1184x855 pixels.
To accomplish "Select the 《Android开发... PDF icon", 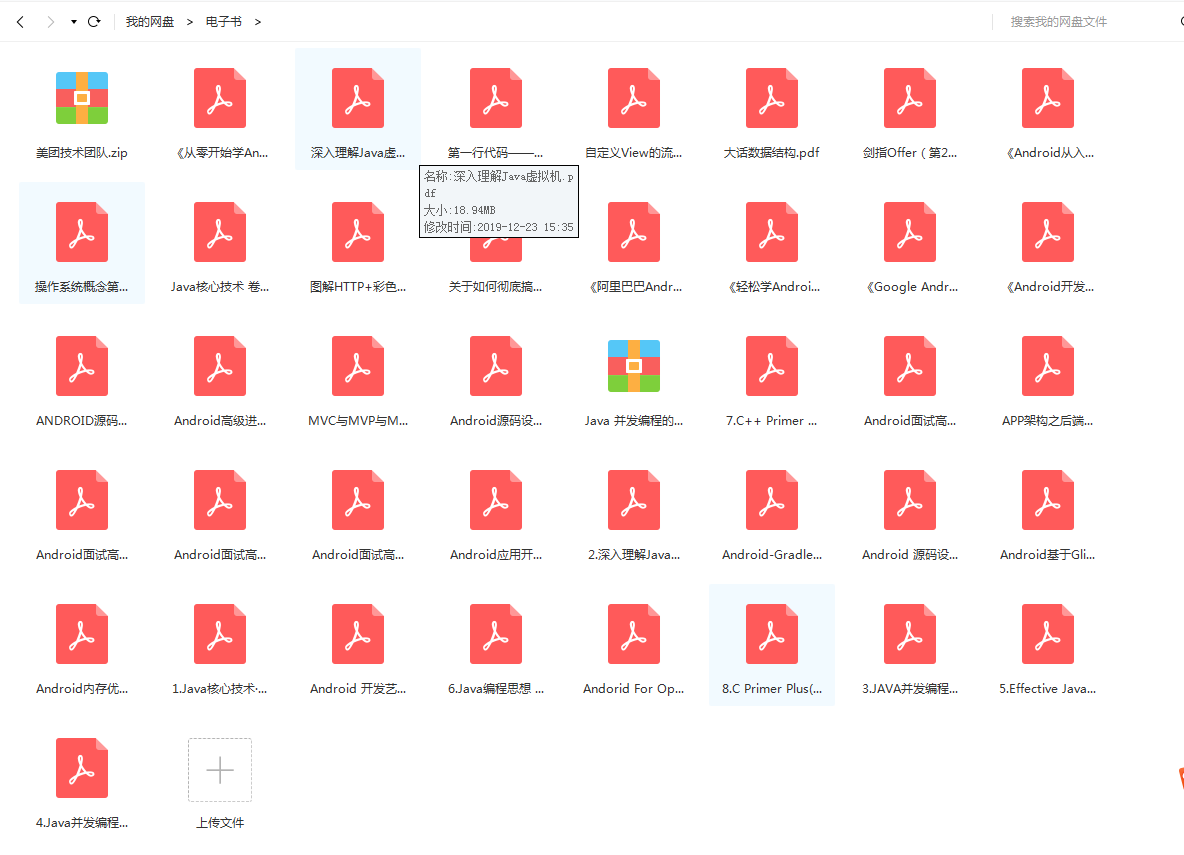I will (1048, 232).
